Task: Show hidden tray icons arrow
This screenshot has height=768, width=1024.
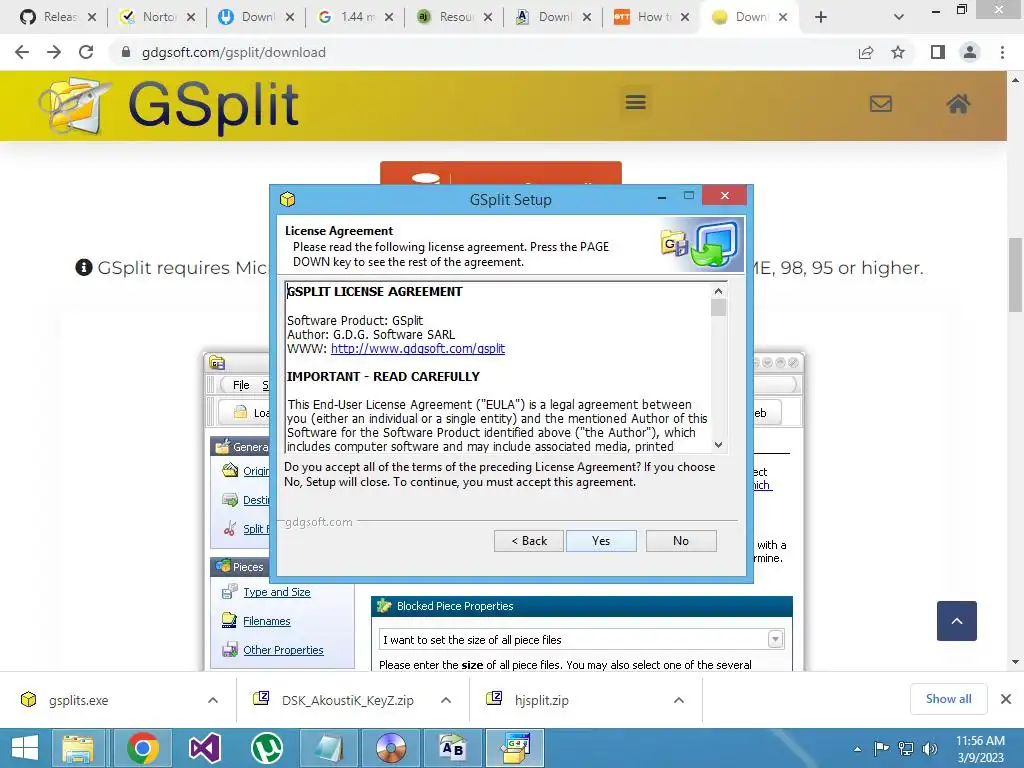Action: click(x=857, y=749)
